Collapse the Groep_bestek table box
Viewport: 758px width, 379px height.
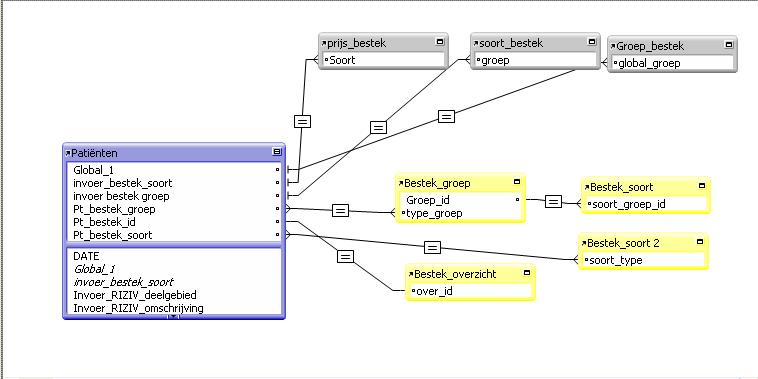(x=729, y=45)
